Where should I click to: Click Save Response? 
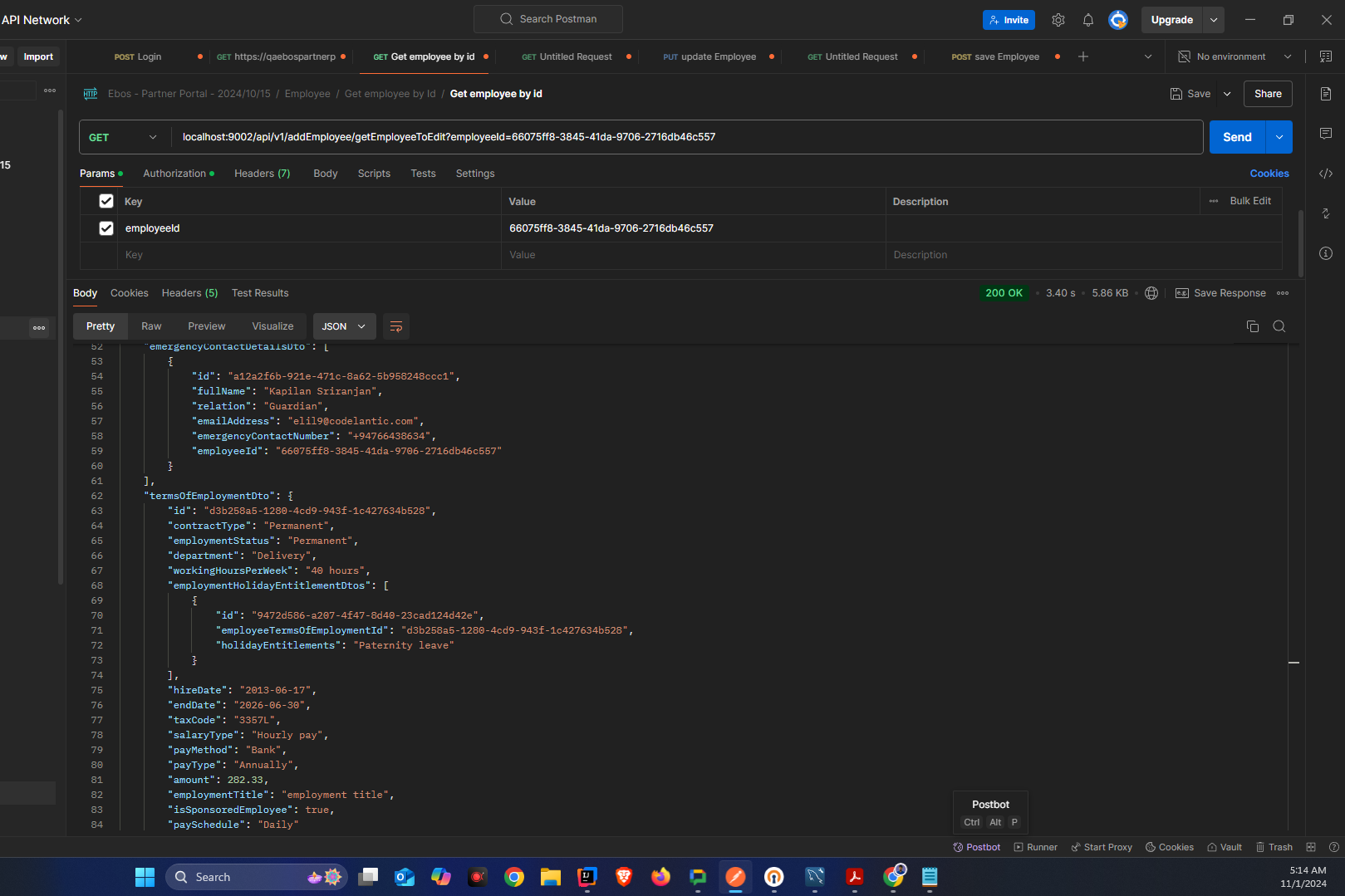1220,293
